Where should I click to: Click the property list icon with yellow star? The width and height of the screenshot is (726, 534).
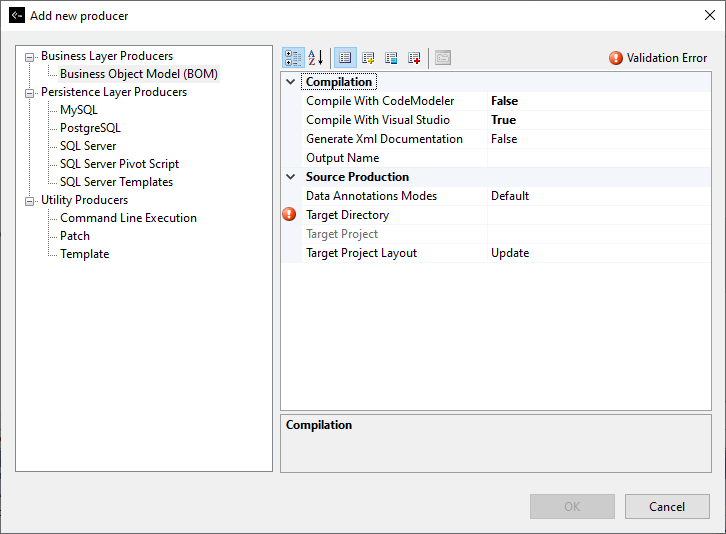(368, 58)
